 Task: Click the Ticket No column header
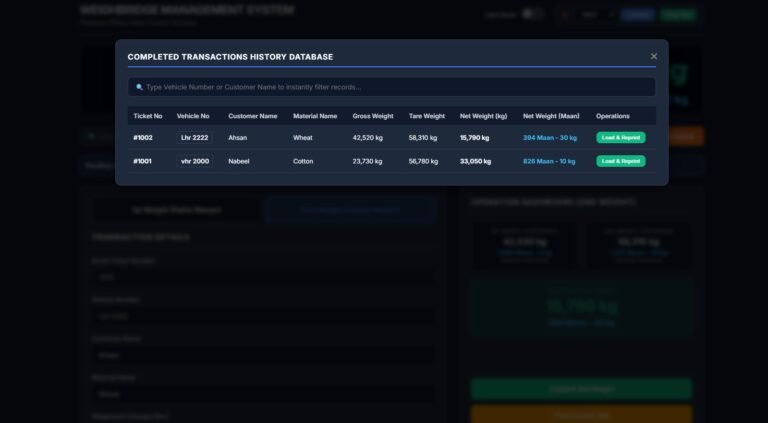point(147,116)
